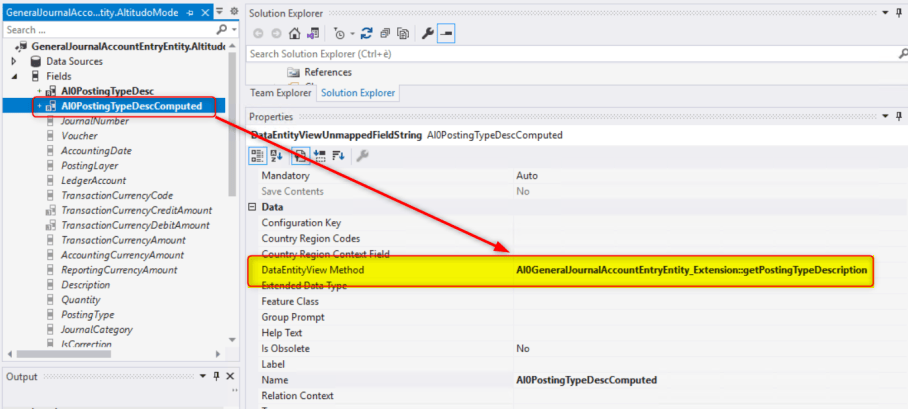Click the Visual Studio view-switch icon beside Home
This screenshot has width=908, height=409.
point(312,34)
